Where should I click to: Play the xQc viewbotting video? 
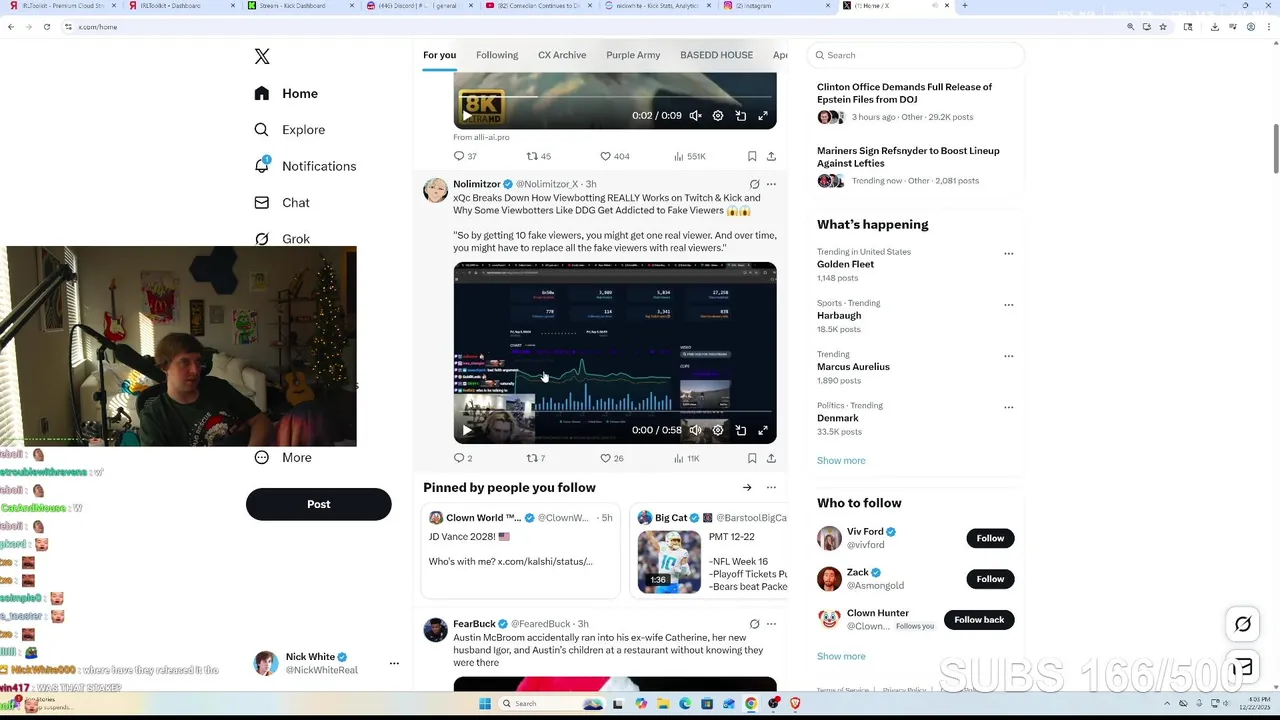pyautogui.click(x=466, y=430)
